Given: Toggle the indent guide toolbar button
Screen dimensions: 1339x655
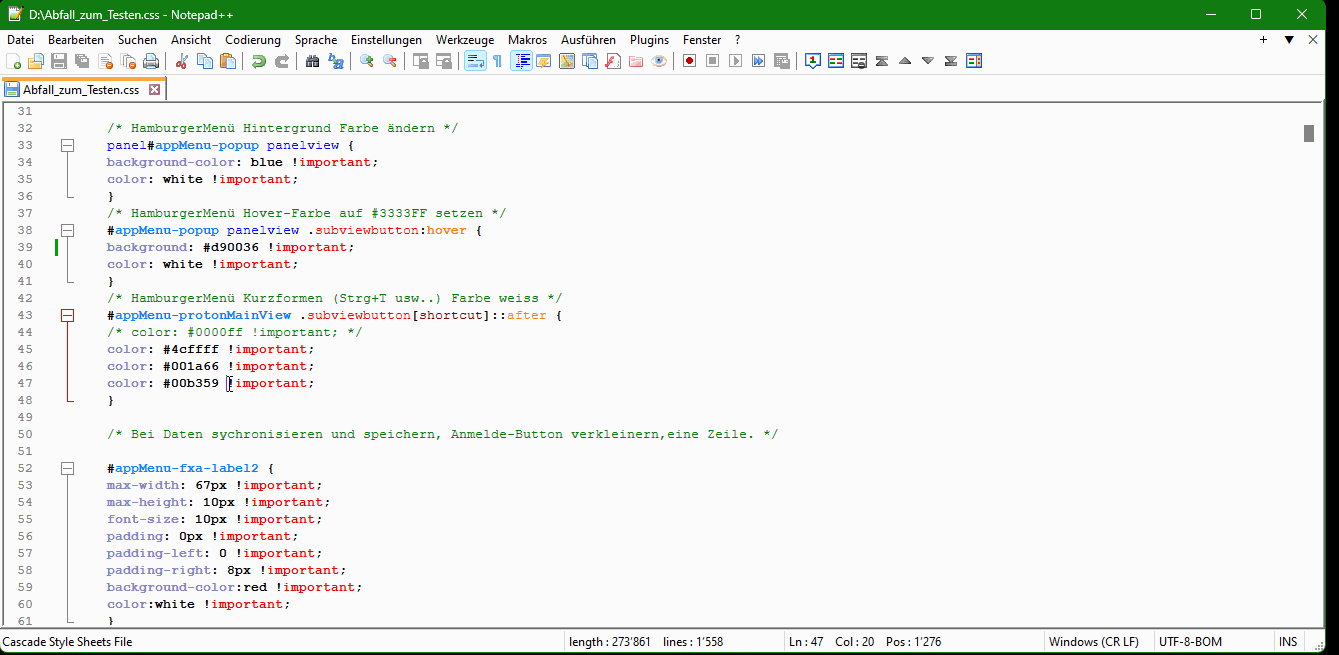Looking at the screenshot, I should tap(521, 62).
